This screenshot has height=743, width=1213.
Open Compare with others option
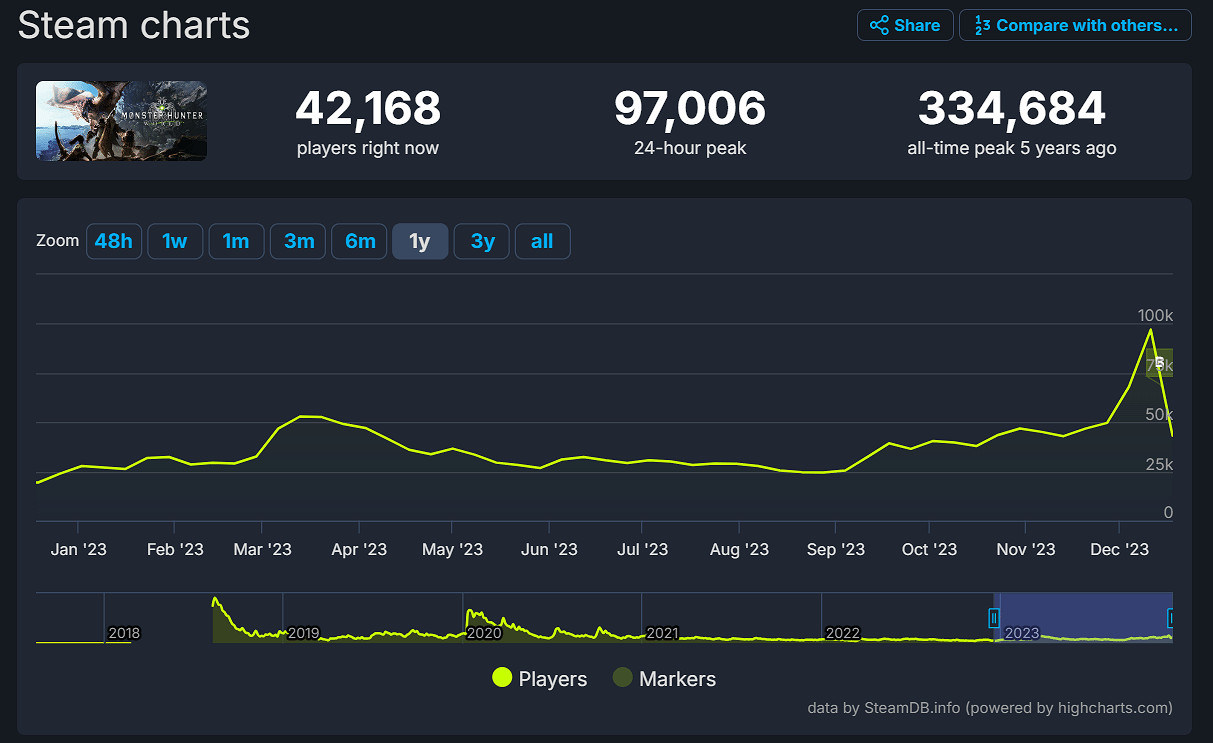coord(1075,26)
